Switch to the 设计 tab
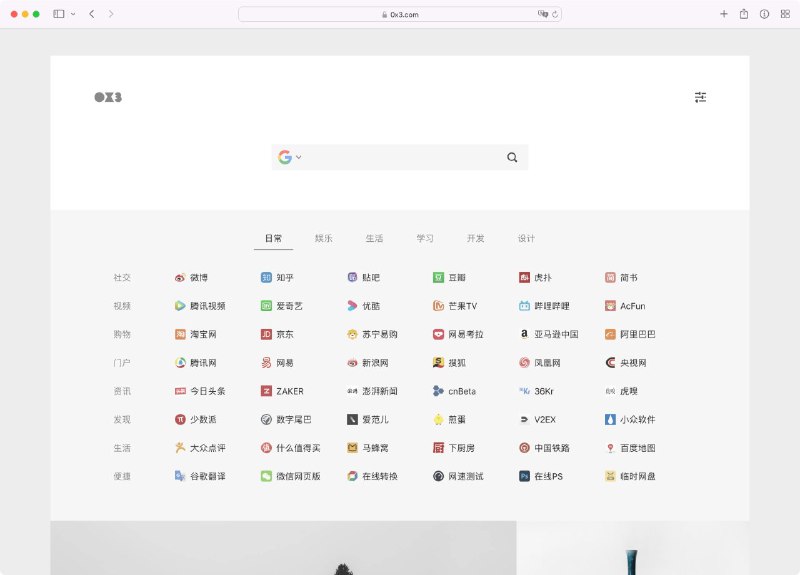The height and width of the screenshot is (575, 800). 526,238
